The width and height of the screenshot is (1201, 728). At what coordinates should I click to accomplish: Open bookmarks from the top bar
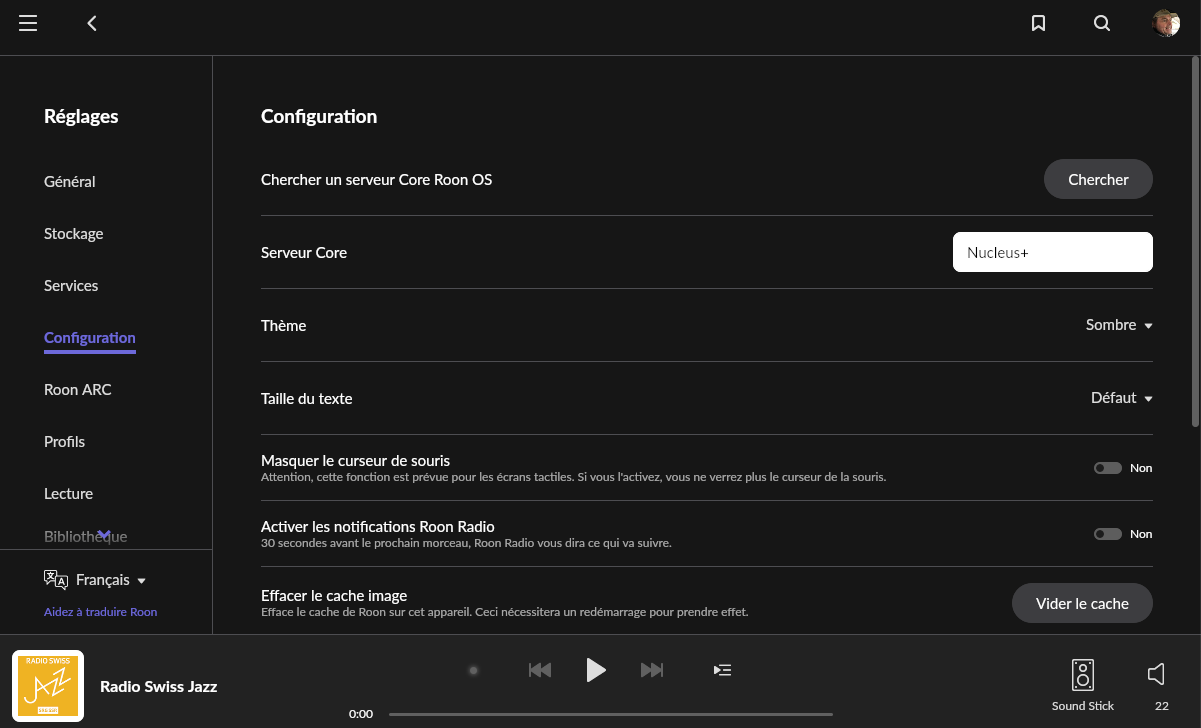point(1039,23)
